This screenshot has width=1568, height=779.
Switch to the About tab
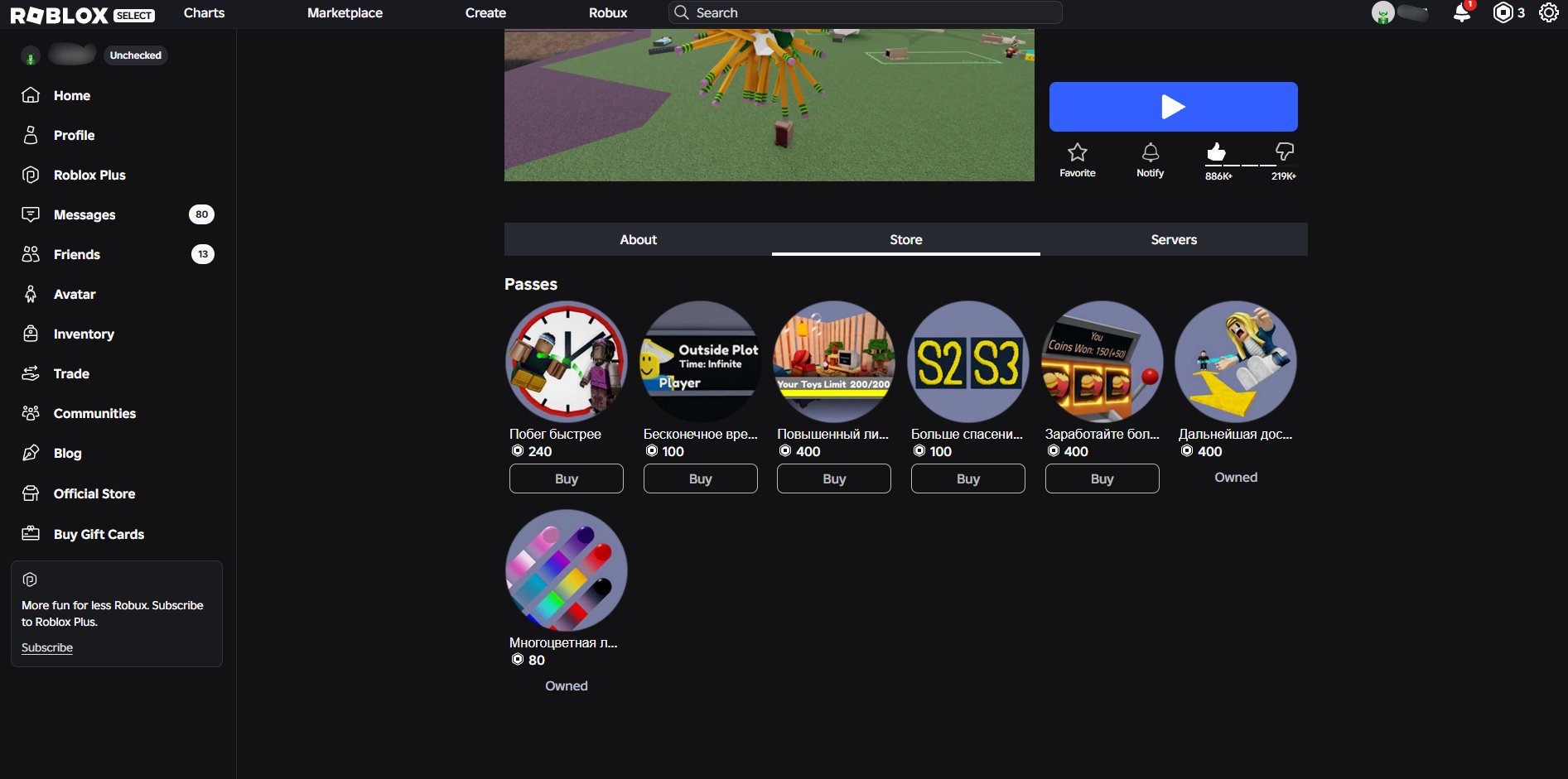click(638, 239)
